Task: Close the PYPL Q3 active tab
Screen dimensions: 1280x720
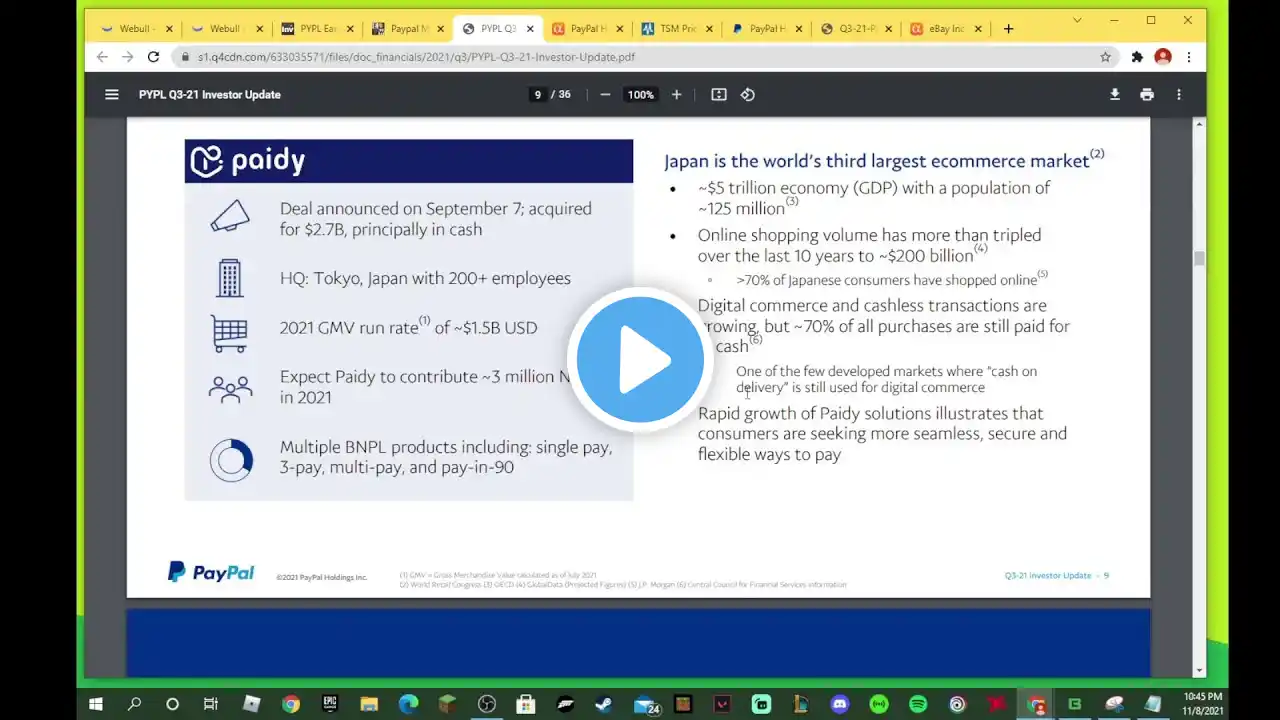Action: 530,29
